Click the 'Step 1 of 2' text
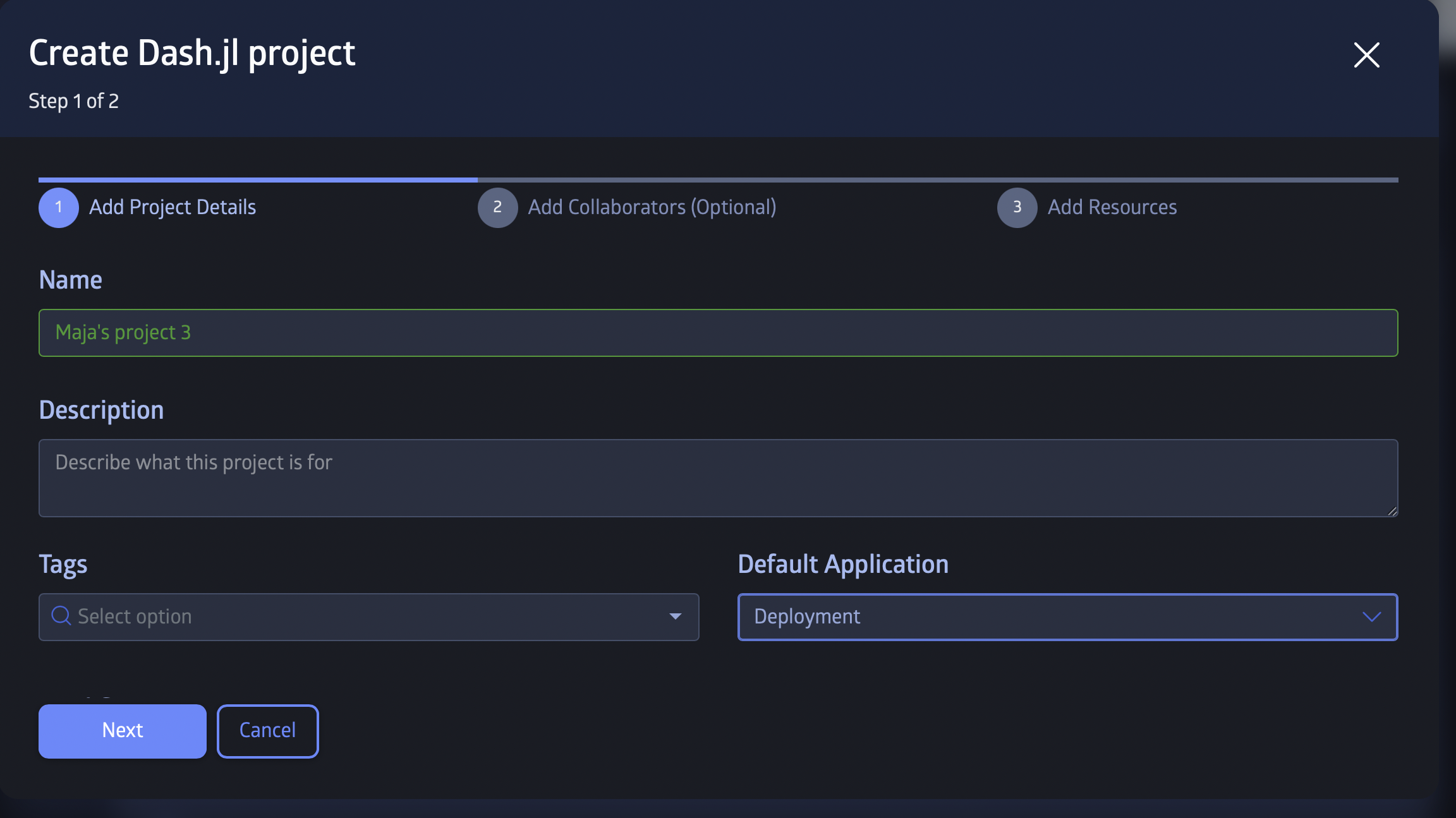Image resolution: width=1456 pixels, height=818 pixels. [x=73, y=101]
